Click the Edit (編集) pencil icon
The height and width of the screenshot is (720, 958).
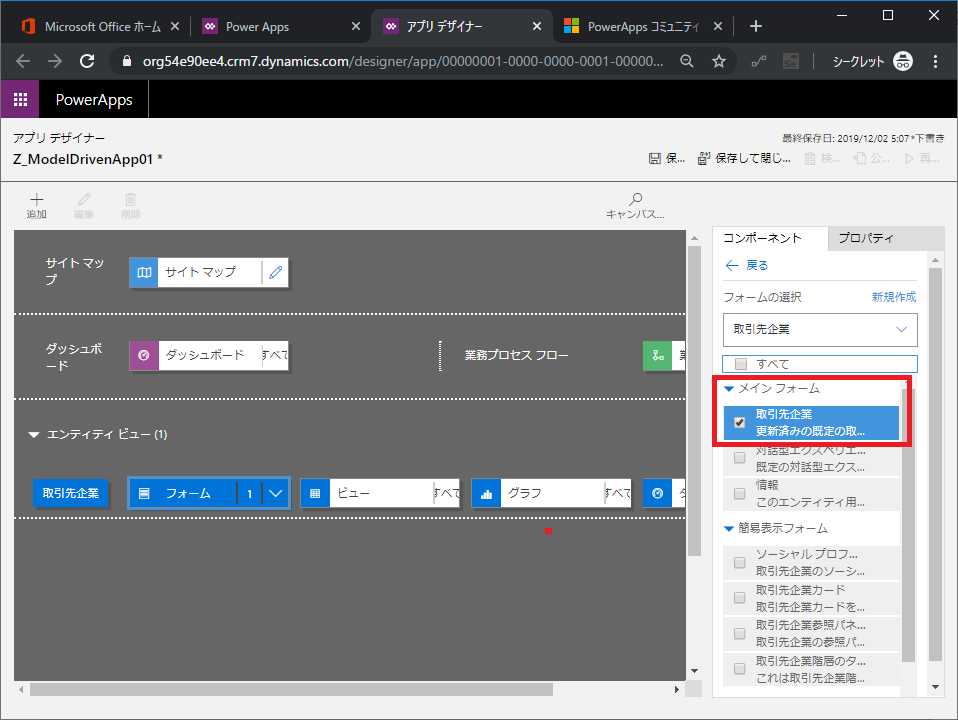click(84, 200)
